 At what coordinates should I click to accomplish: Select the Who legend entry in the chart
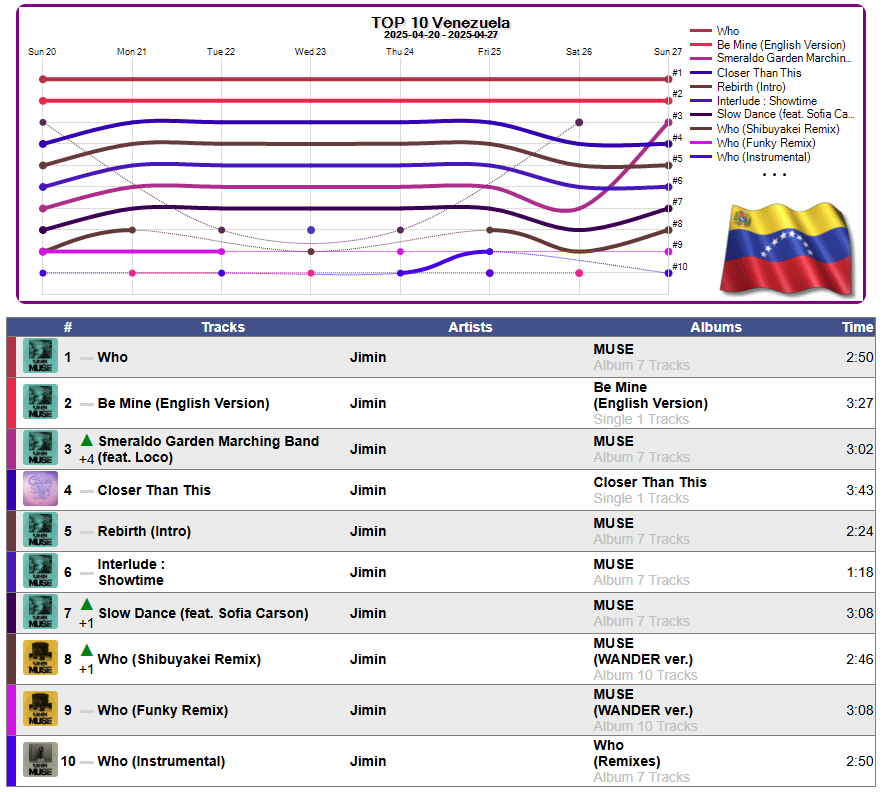[x=715, y=31]
